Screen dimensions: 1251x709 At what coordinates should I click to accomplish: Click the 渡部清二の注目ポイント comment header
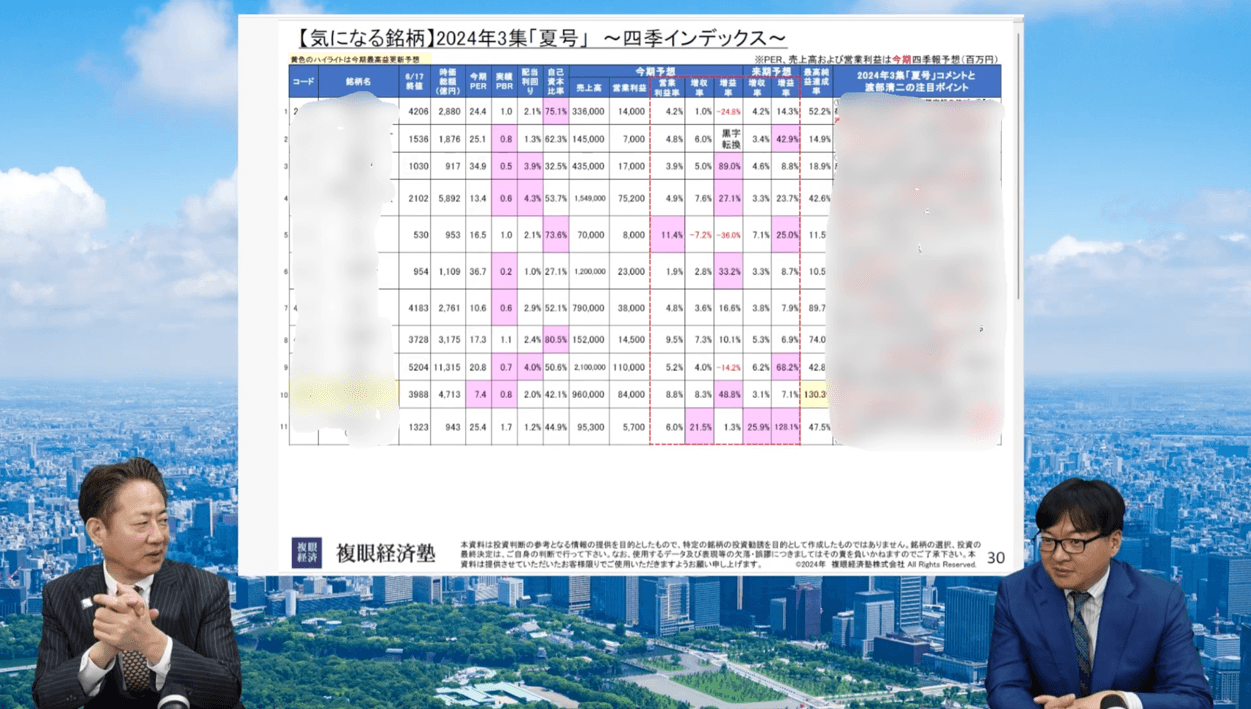[x=917, y=81]
